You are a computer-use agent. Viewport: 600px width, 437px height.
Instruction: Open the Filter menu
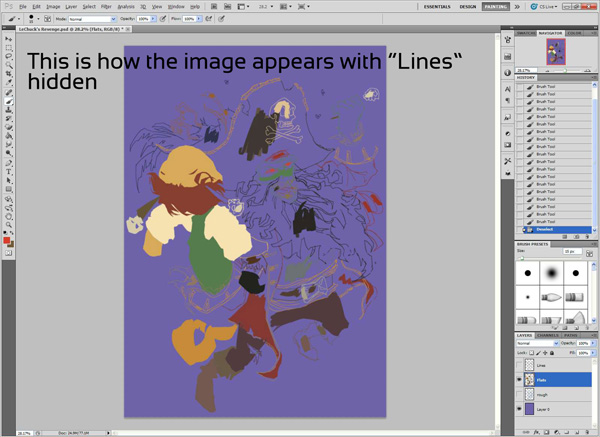[106, 7]
